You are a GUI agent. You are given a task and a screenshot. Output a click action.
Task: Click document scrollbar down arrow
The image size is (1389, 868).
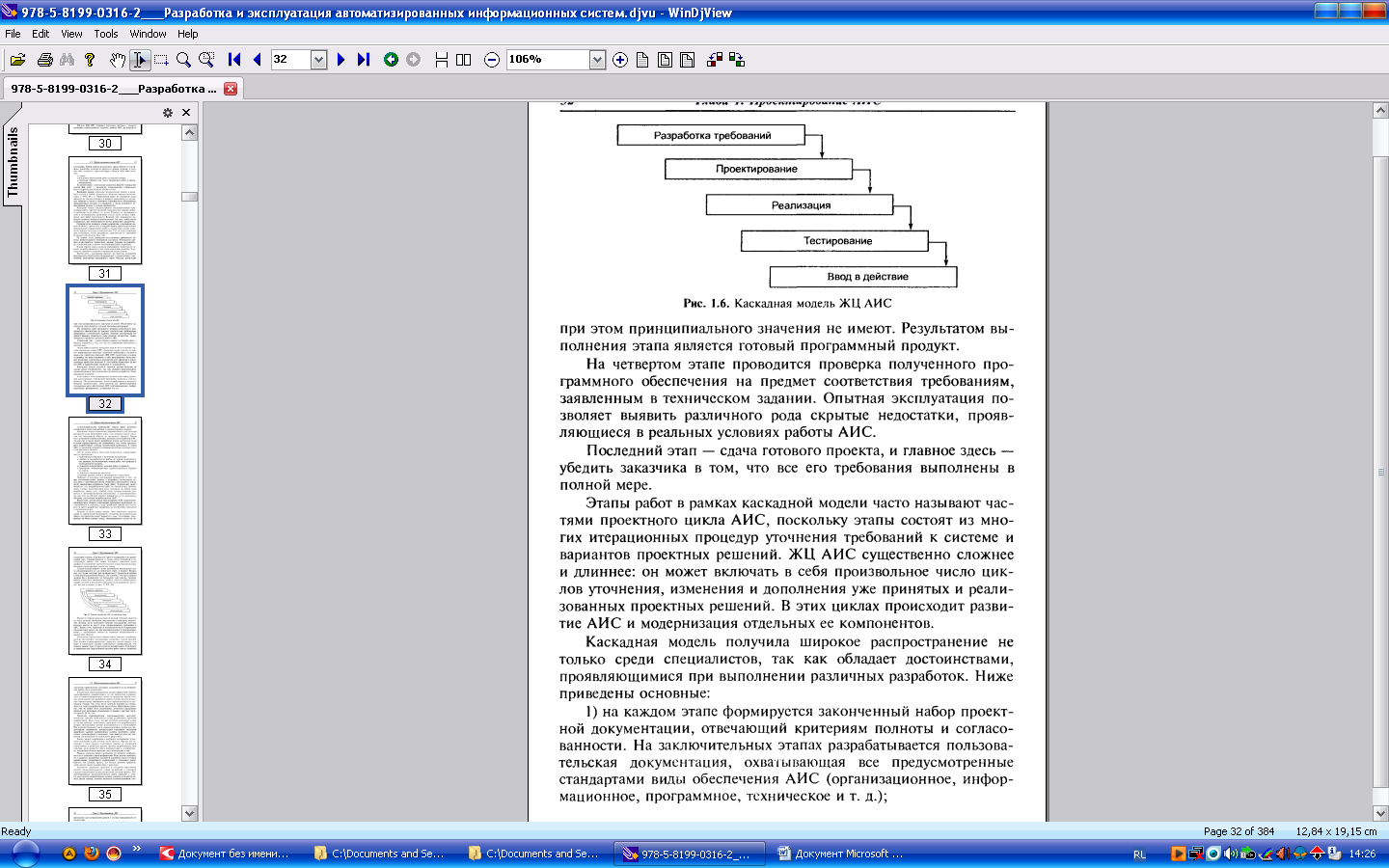[1380, 813]
